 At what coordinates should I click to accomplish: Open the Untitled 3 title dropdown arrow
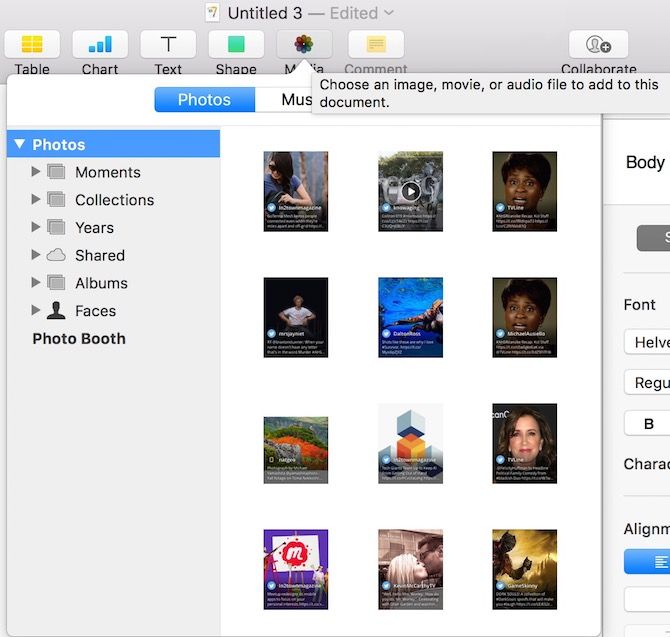pos(389,13)
